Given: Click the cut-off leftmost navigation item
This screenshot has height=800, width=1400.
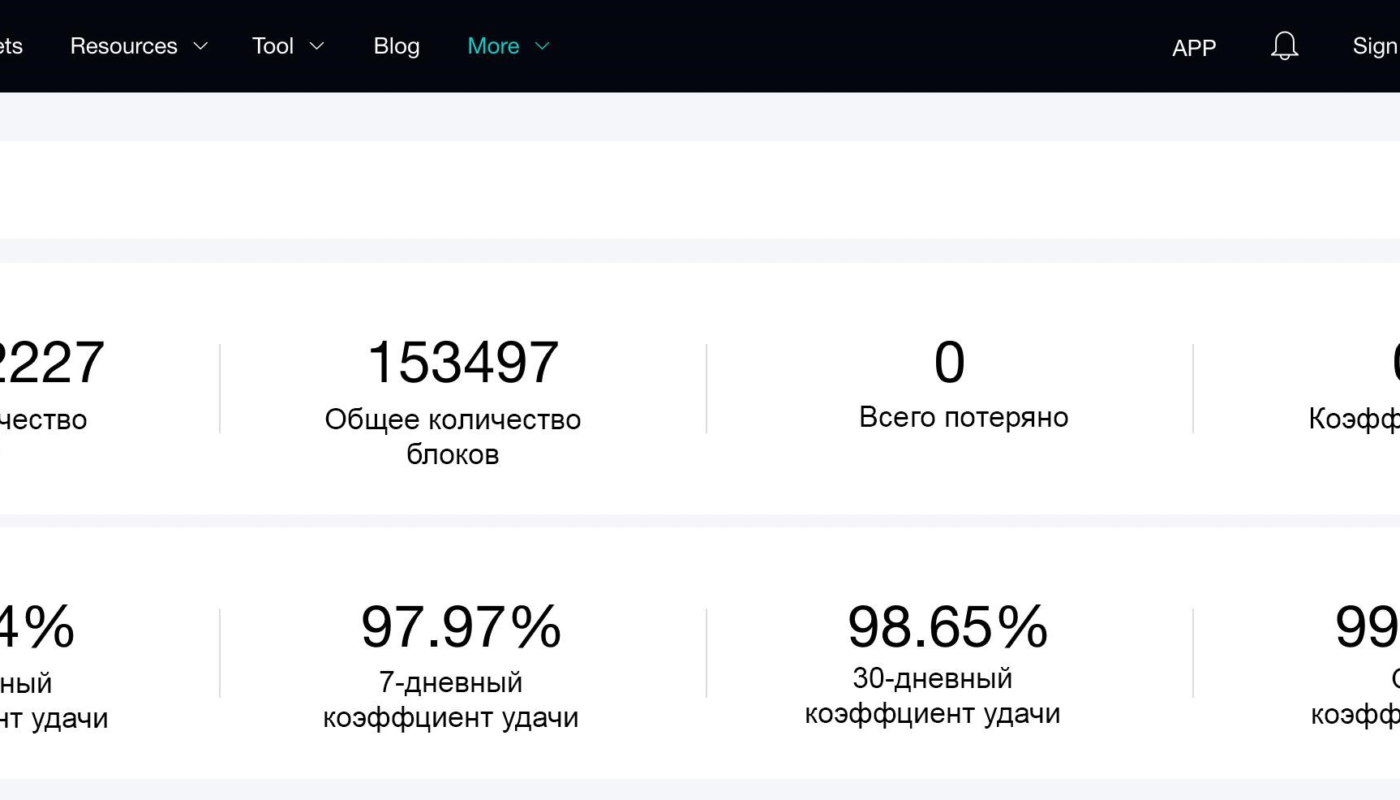Looking at the screenshot, I should pos(10,46).
